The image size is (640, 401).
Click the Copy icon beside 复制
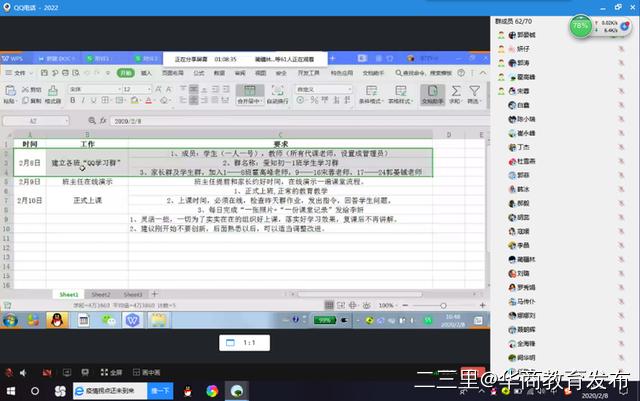click(x=25, y=100)
